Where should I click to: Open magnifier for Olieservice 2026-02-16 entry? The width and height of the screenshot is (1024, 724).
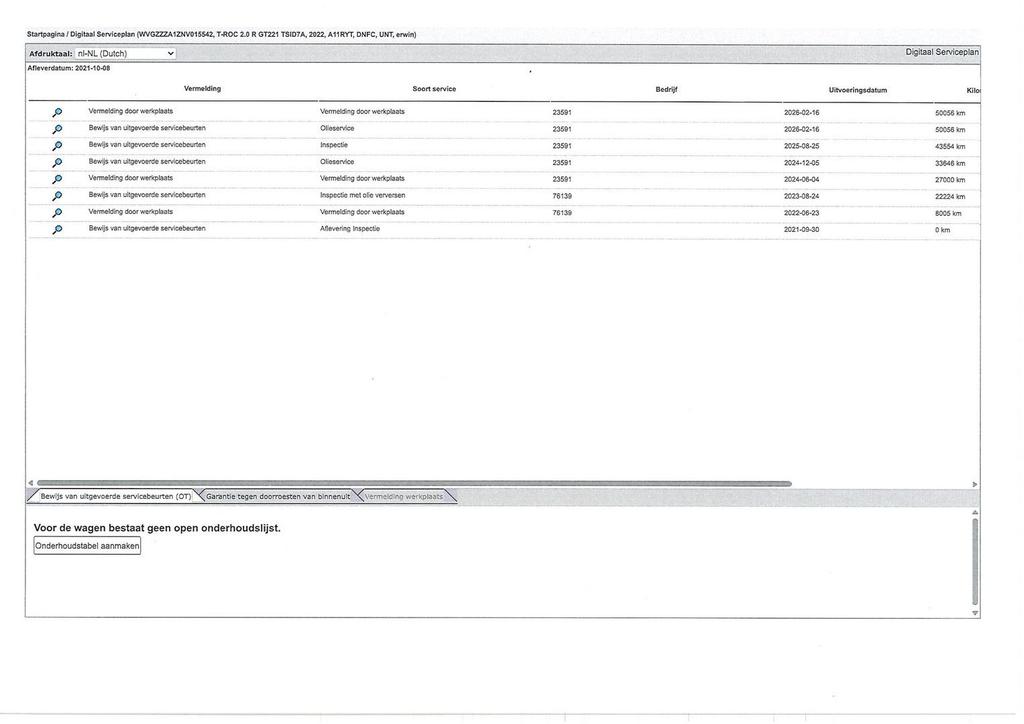[57, 129]
